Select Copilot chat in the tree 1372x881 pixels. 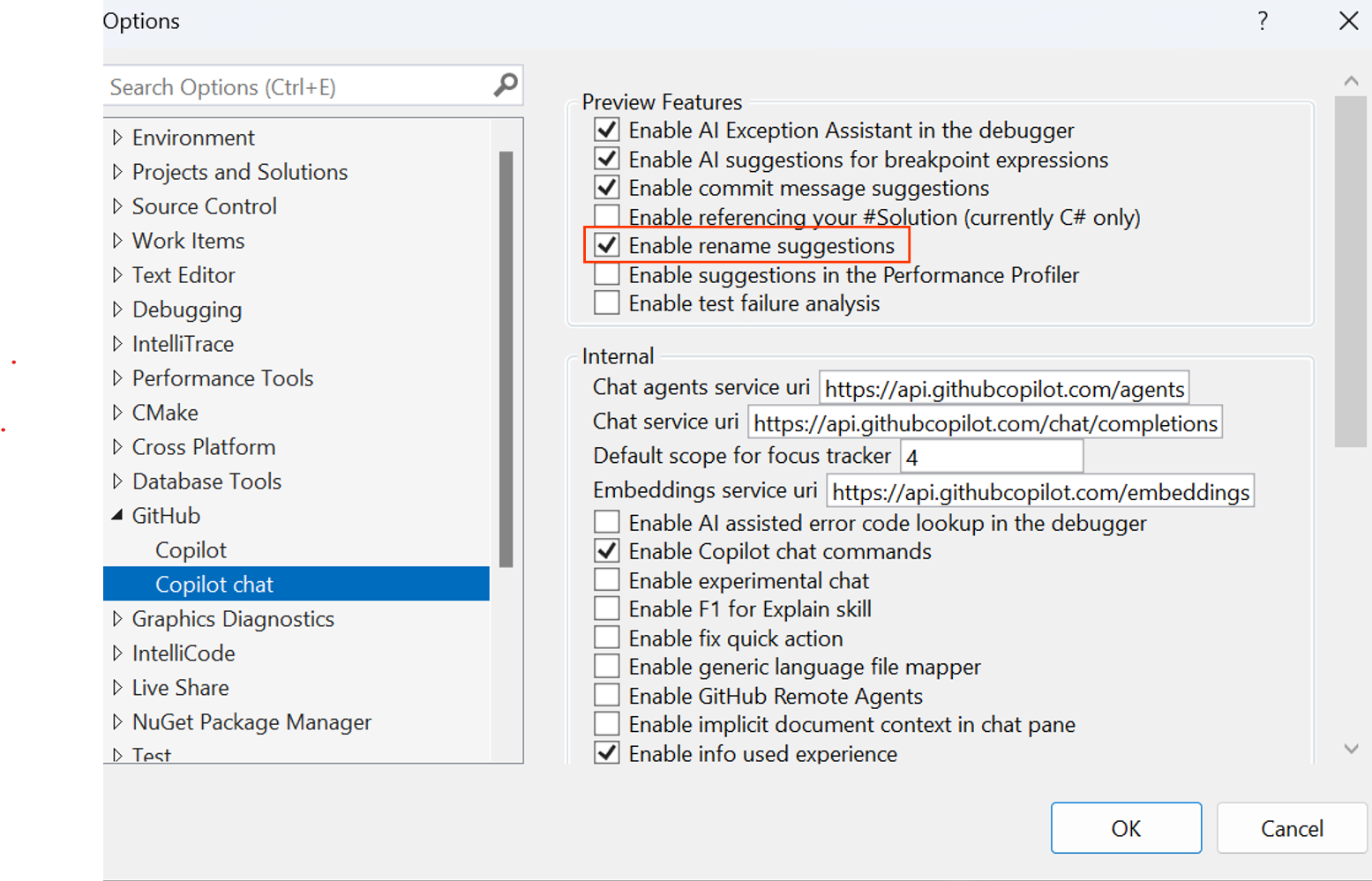(214, 585)
